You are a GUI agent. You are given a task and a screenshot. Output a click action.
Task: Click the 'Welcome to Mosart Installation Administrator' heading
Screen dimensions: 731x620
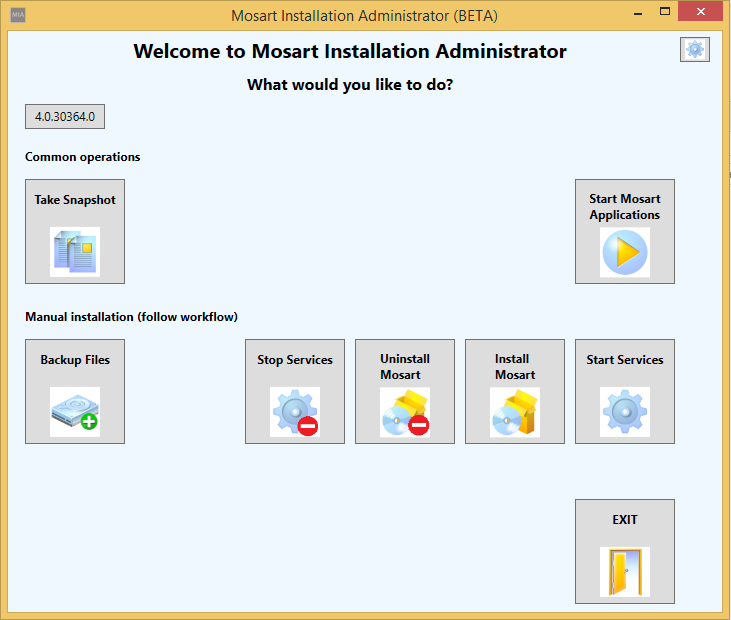tap(350, 51)
